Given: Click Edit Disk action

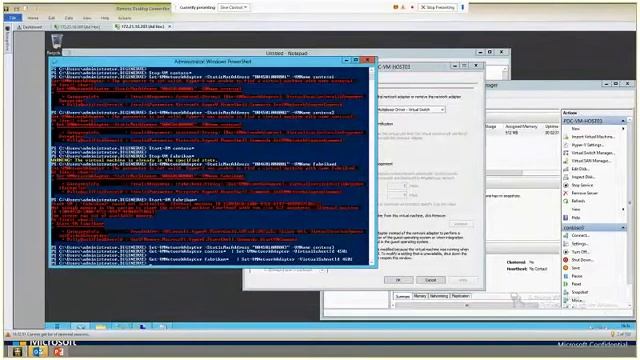Looking at the screenshot, I should coord(580,169).
